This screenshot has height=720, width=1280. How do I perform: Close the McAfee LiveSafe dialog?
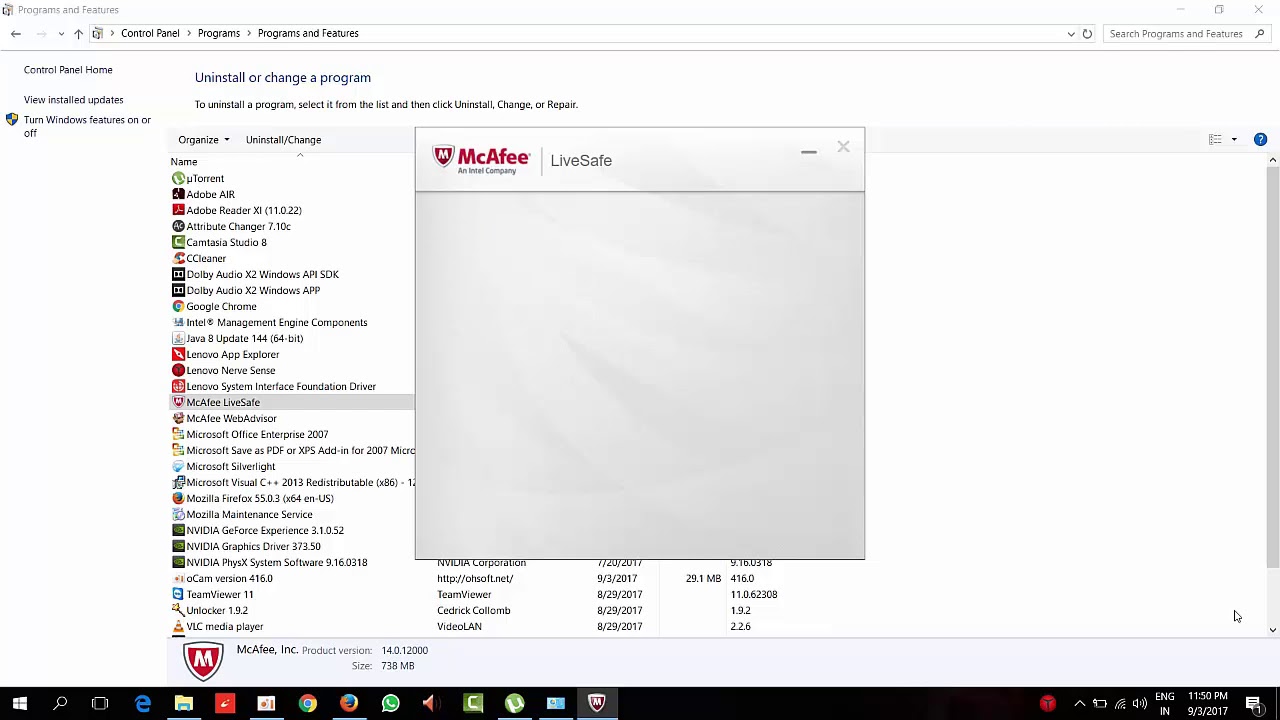[843, 147]
